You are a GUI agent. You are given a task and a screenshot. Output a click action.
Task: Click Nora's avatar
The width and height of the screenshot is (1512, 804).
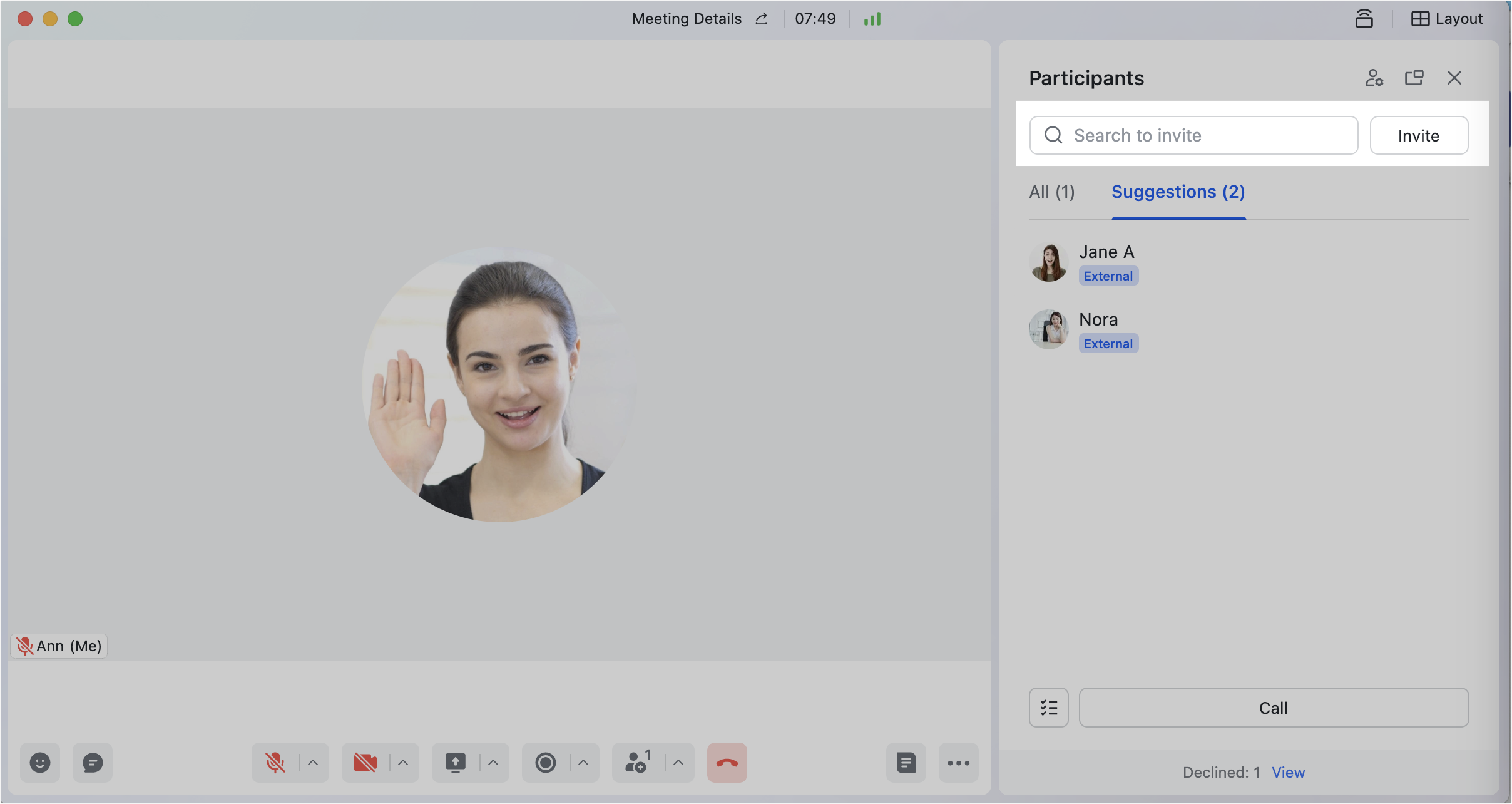pos(1049,329)
